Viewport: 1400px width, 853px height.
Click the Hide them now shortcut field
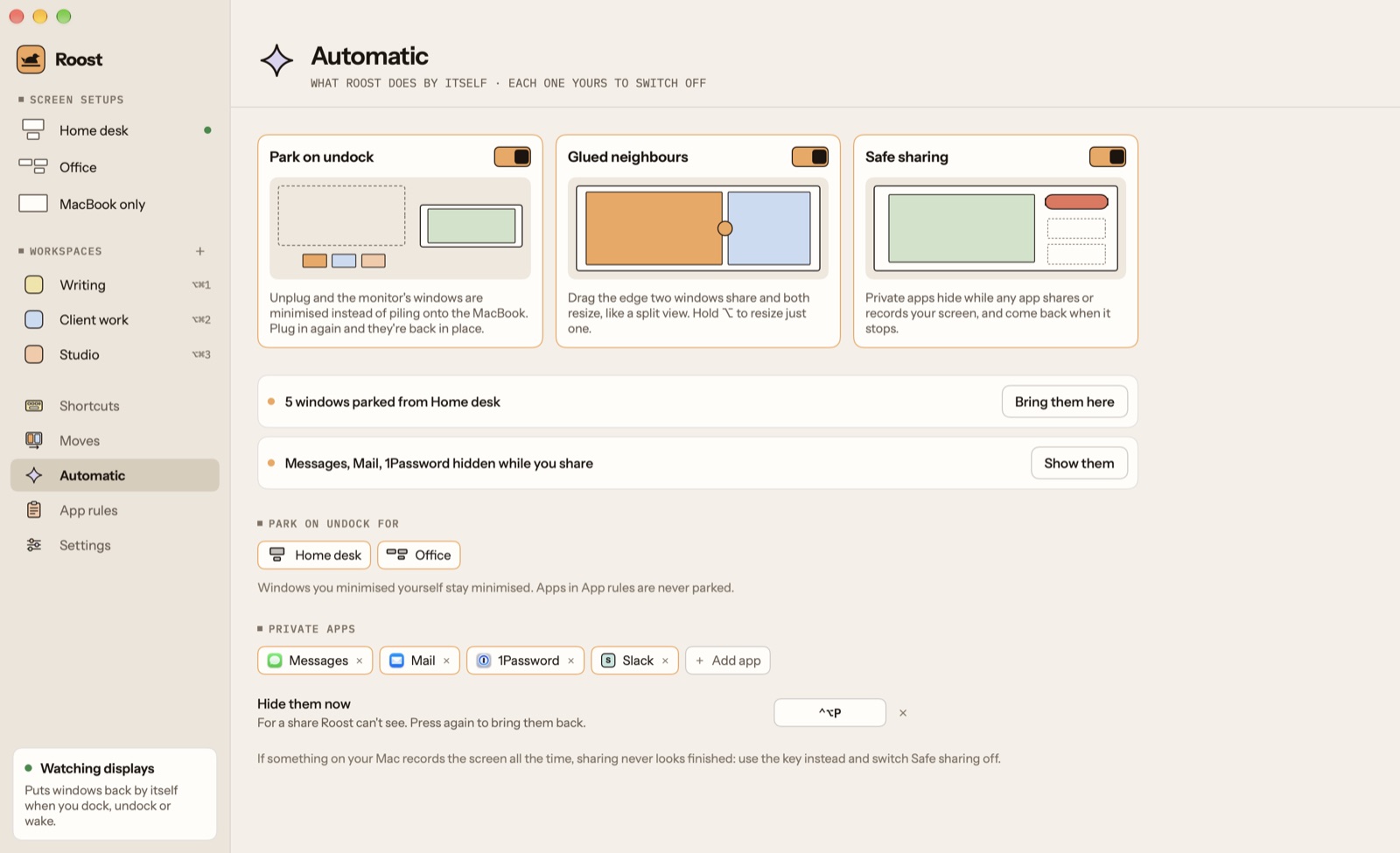(x=829, y=712)
